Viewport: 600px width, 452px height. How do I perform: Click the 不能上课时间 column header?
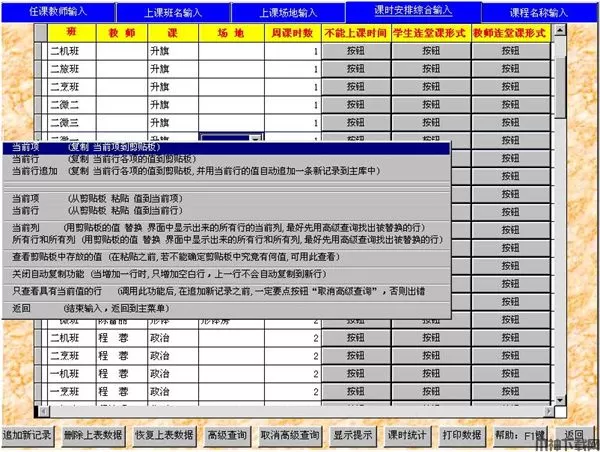coord(356,33)
